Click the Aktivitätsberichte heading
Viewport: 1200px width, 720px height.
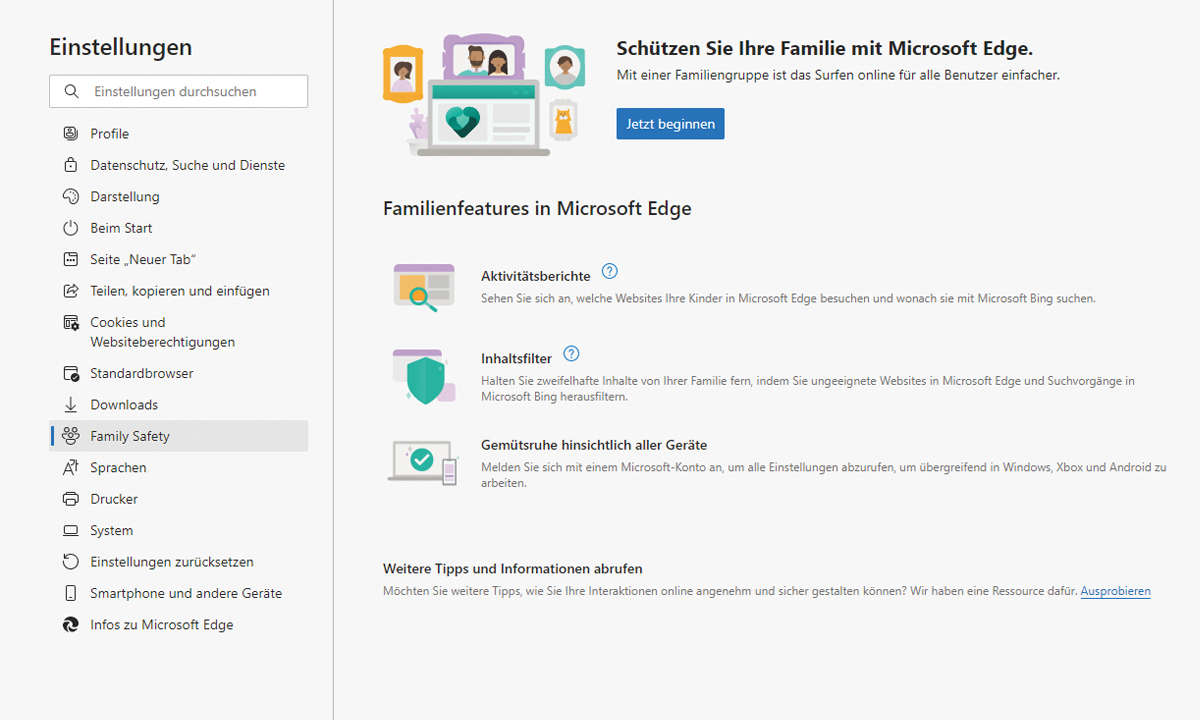pos(535,276)
